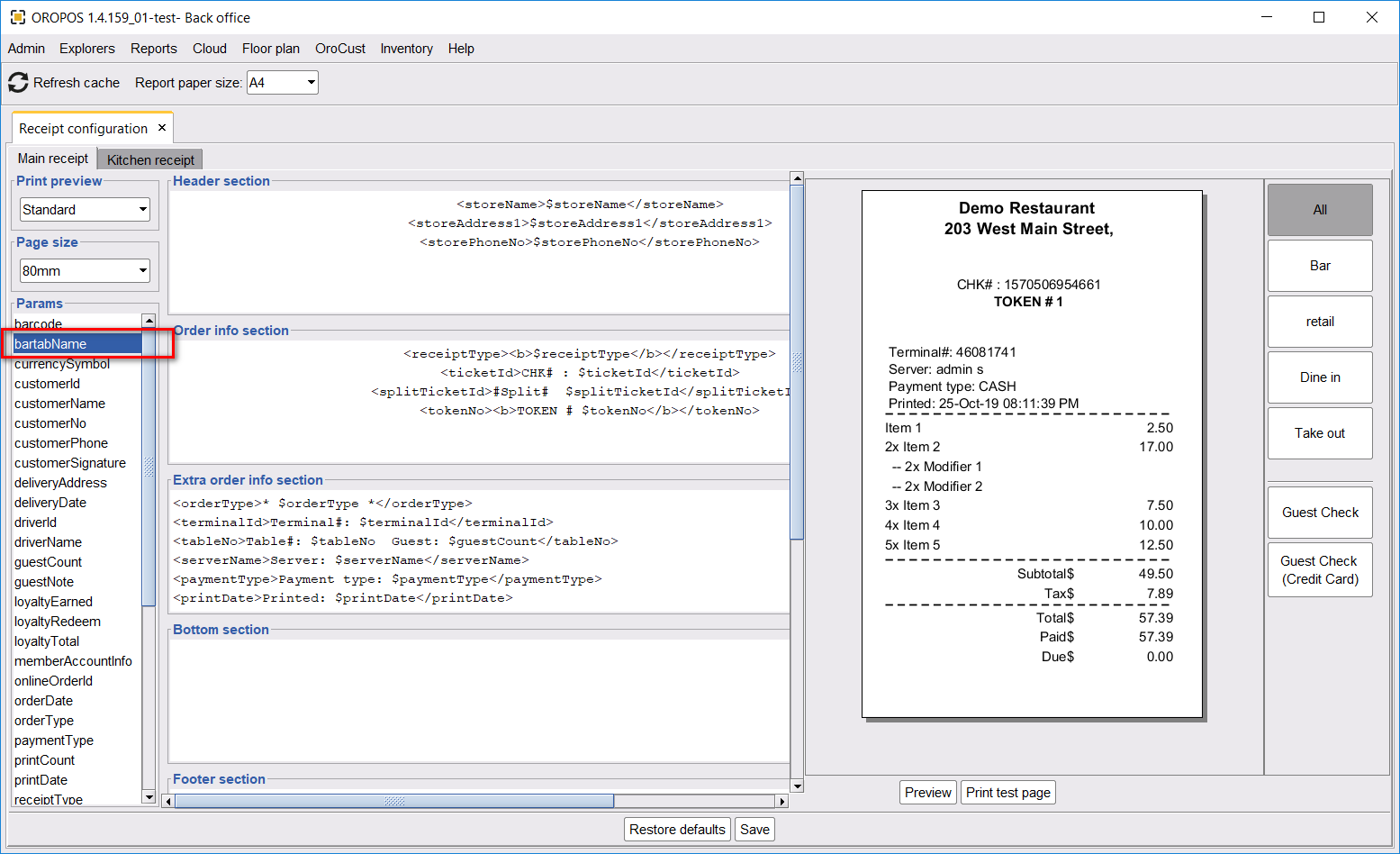1400x854 pixels.
Task: Click the Save button
Action: [x=754, y=830]
